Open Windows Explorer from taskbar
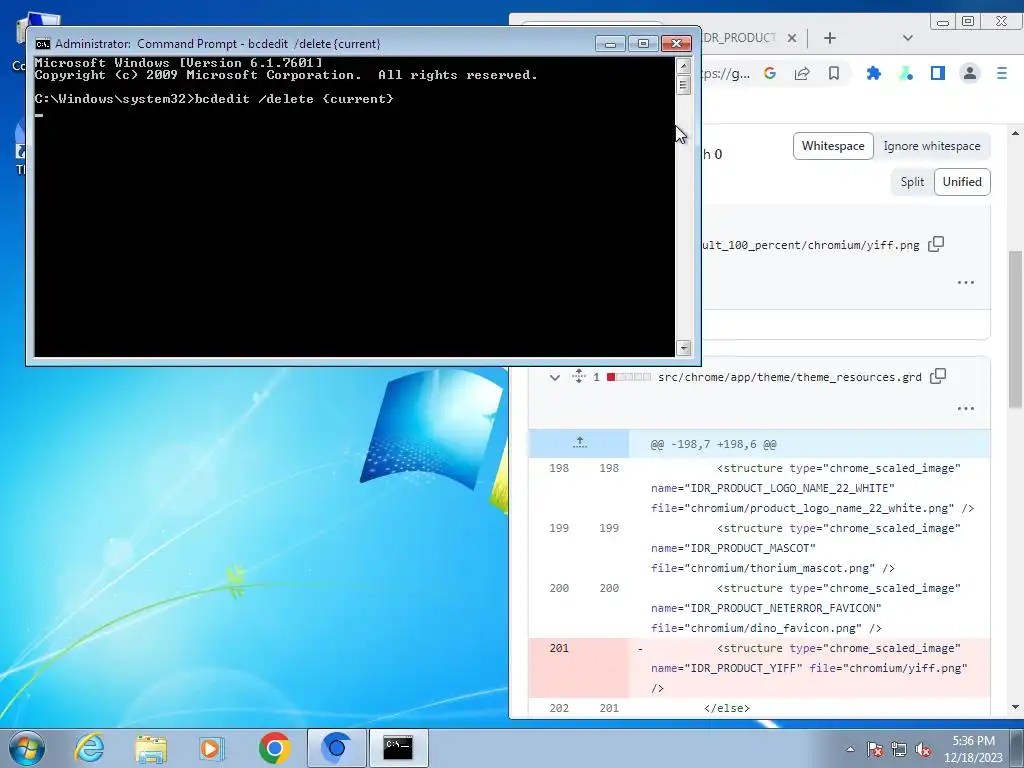 [x=151, y=748]
